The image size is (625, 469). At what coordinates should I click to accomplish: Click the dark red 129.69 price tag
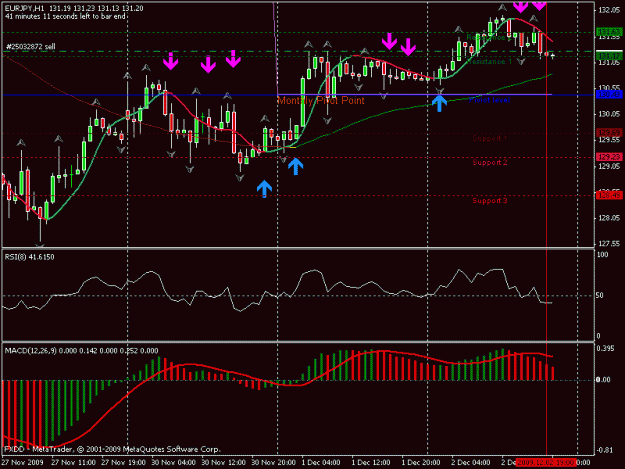tap(609, 132)
